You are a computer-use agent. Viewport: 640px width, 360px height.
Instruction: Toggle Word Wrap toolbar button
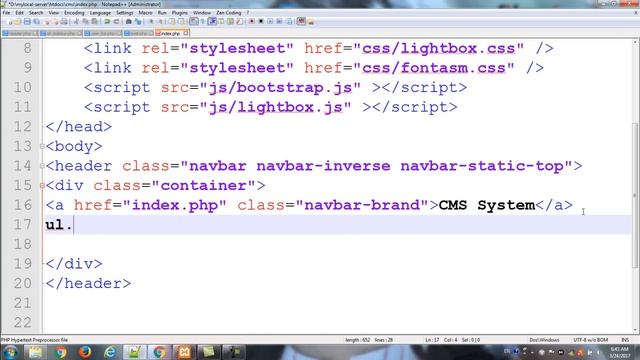point(194,21)
